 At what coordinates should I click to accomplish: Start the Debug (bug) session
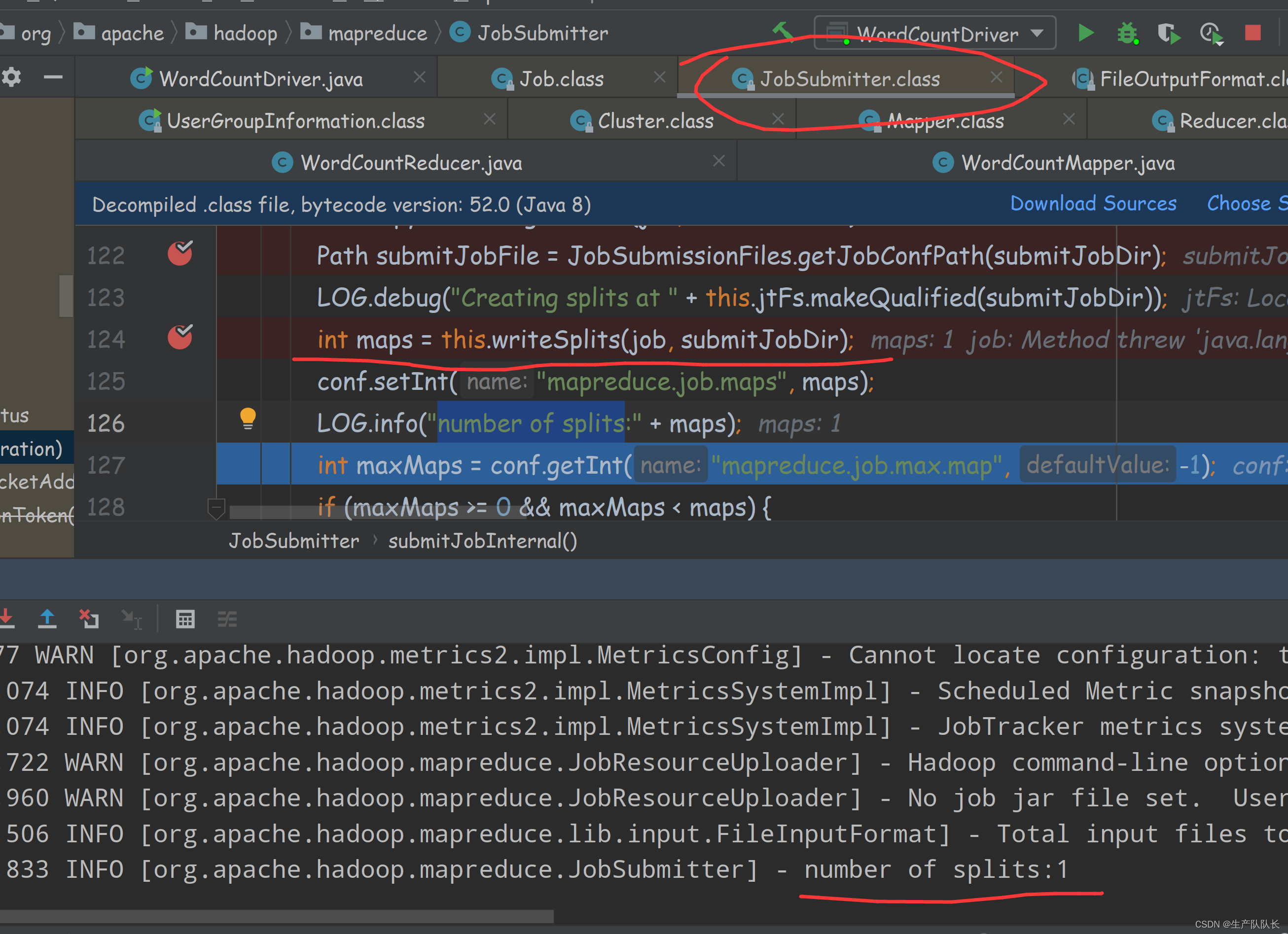click(1127, 34)
